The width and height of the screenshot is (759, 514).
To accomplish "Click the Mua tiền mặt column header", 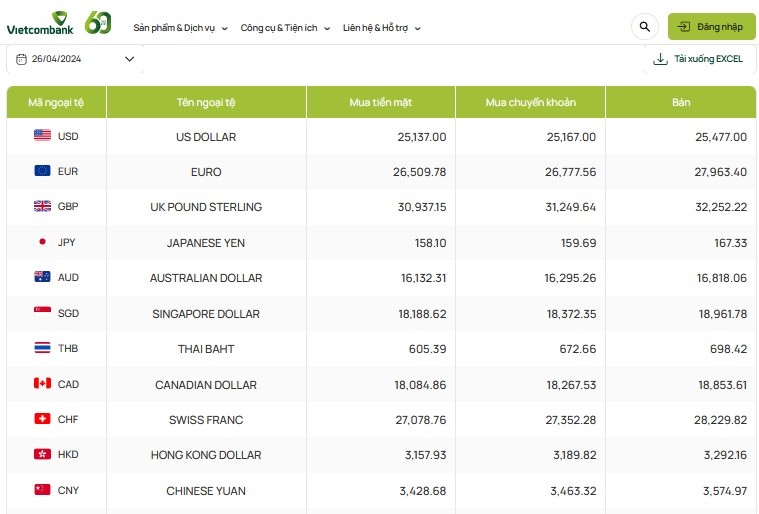I will tap(380, 102).
